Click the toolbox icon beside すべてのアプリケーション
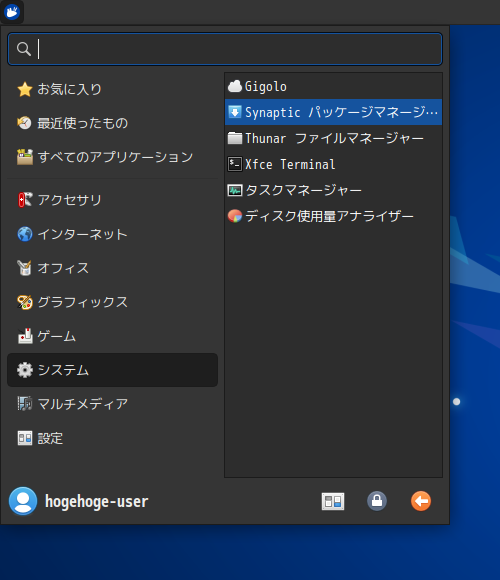 pyautogui.click(x=25, y=157)
